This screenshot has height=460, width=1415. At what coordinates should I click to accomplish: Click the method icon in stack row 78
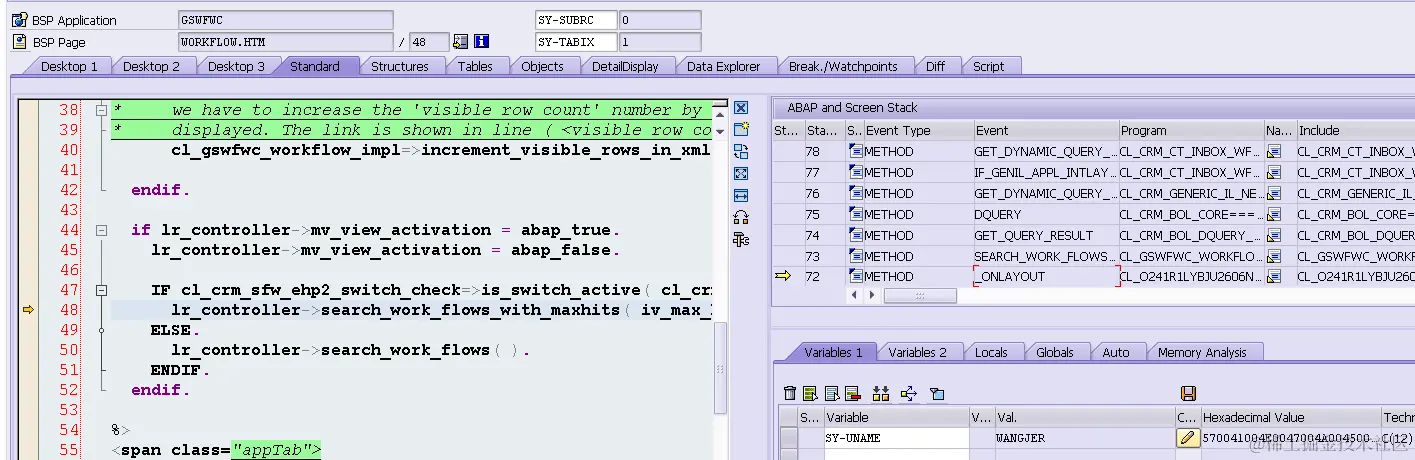pyautogui.click(x=856, y=151)
